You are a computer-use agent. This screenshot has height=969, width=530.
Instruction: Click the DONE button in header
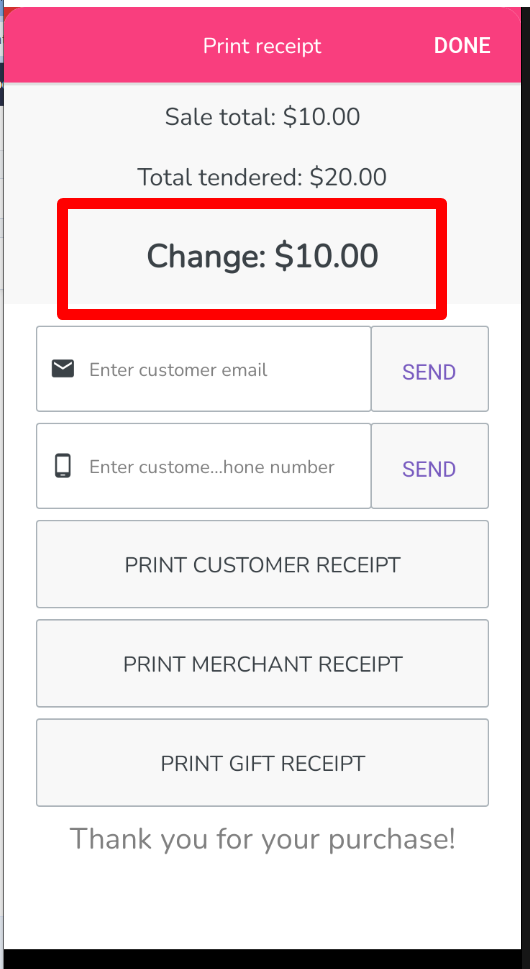point(462,46)
